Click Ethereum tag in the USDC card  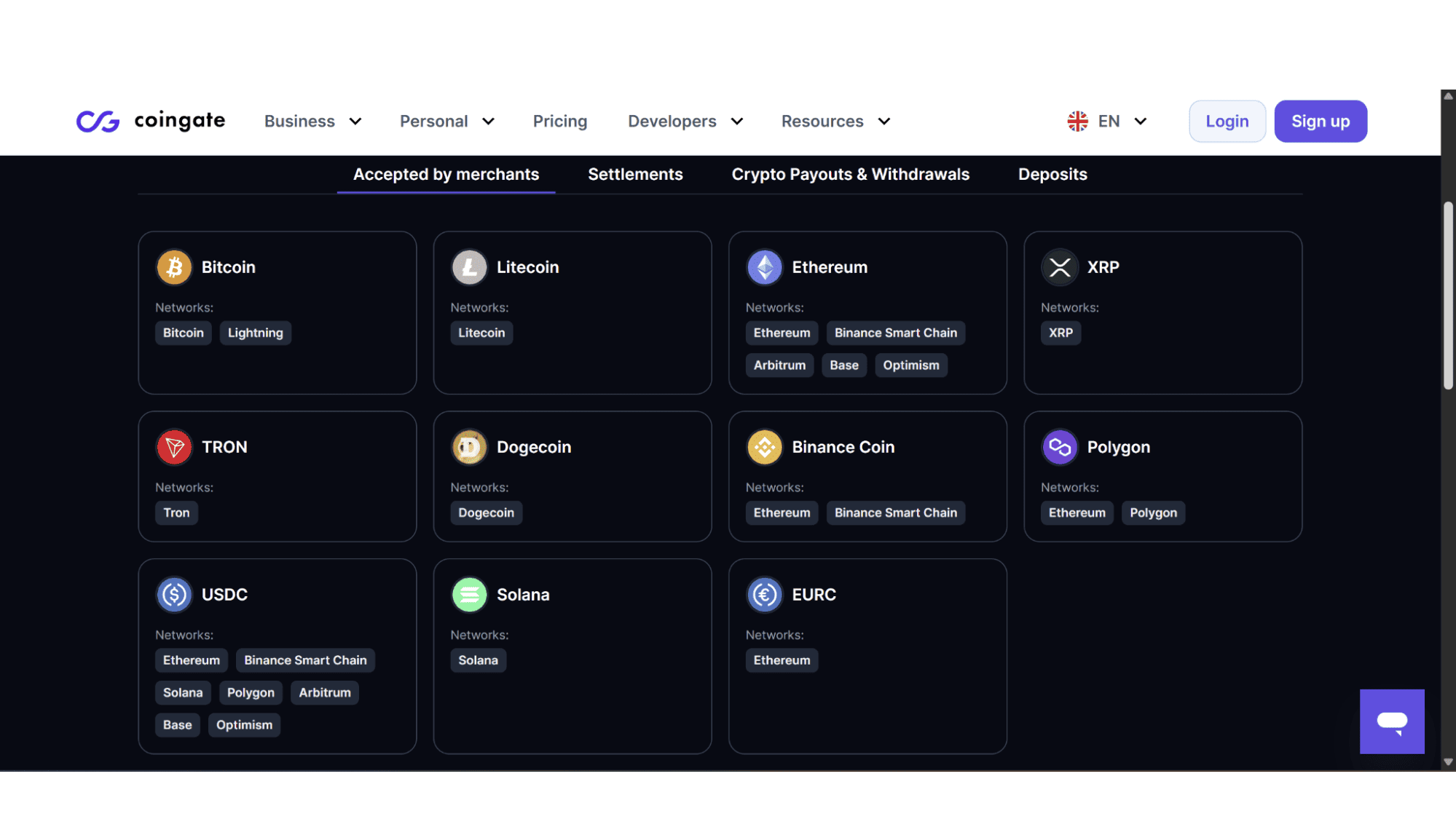192,660
